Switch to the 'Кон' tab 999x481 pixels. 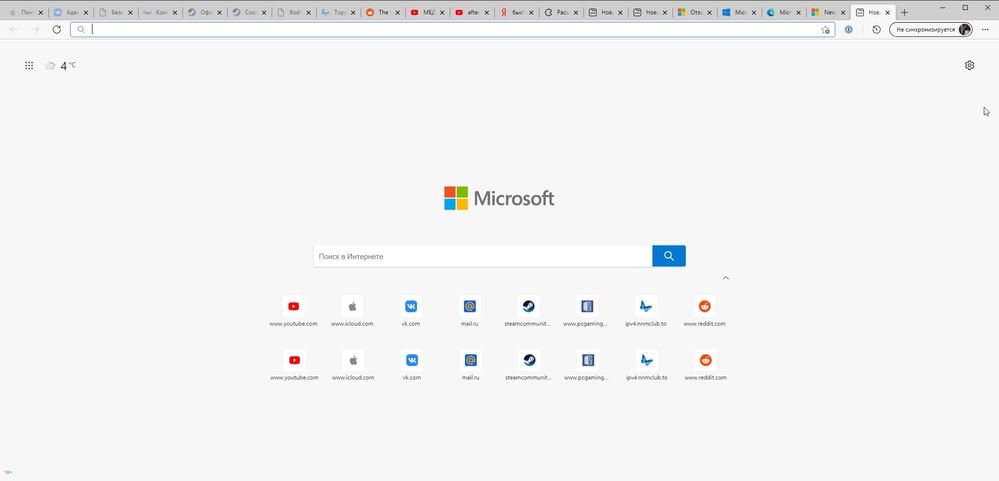pyautogui.click(x=158, y=12)
